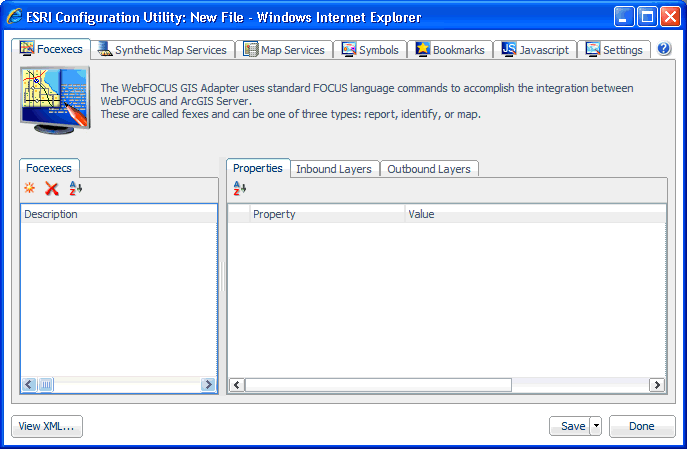This screenshot has width=687, height=449.
Task: Sort the properties with the A-Z icon
Action: 239,188
